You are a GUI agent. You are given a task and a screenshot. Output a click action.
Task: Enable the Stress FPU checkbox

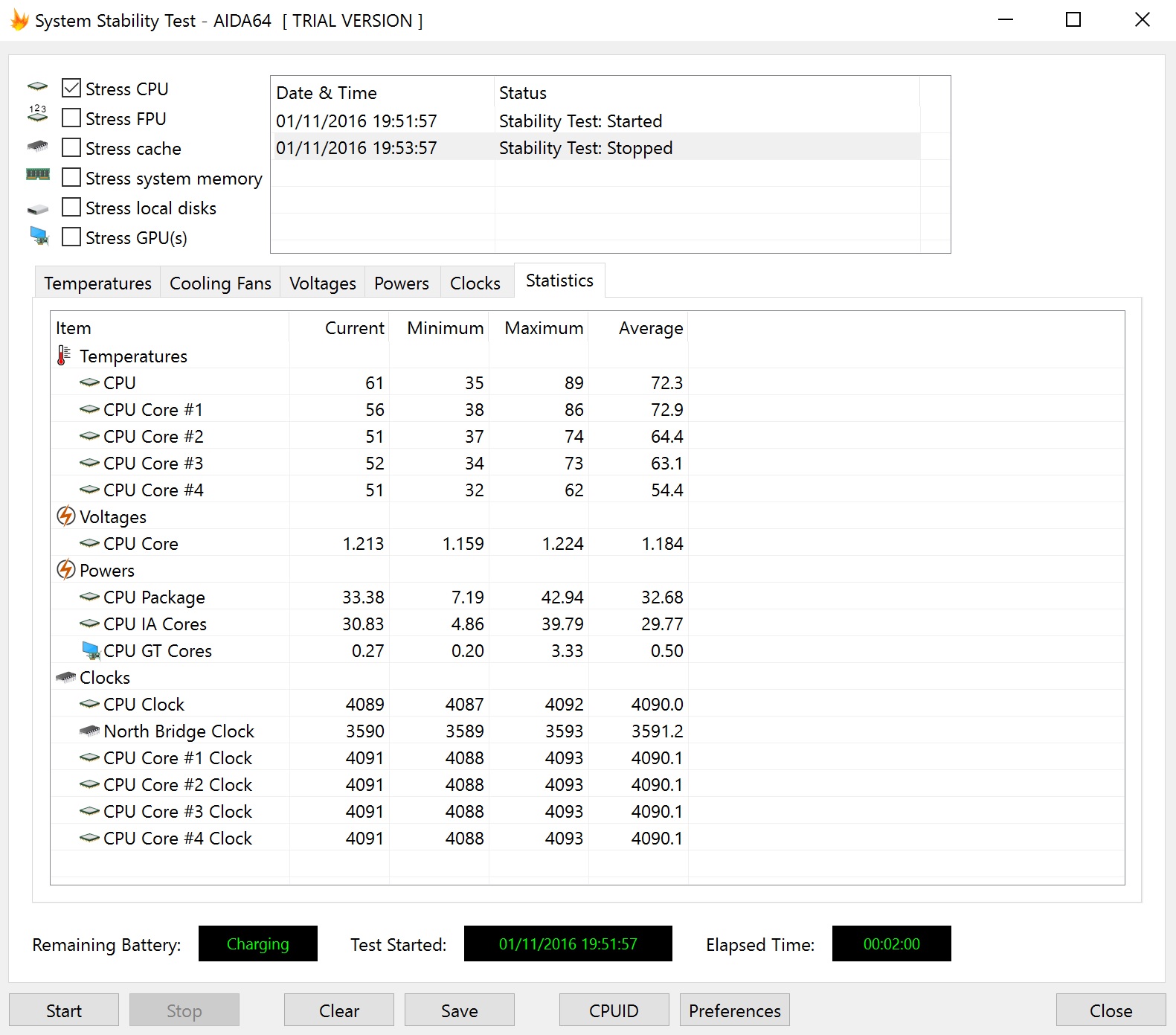point(71,118)
